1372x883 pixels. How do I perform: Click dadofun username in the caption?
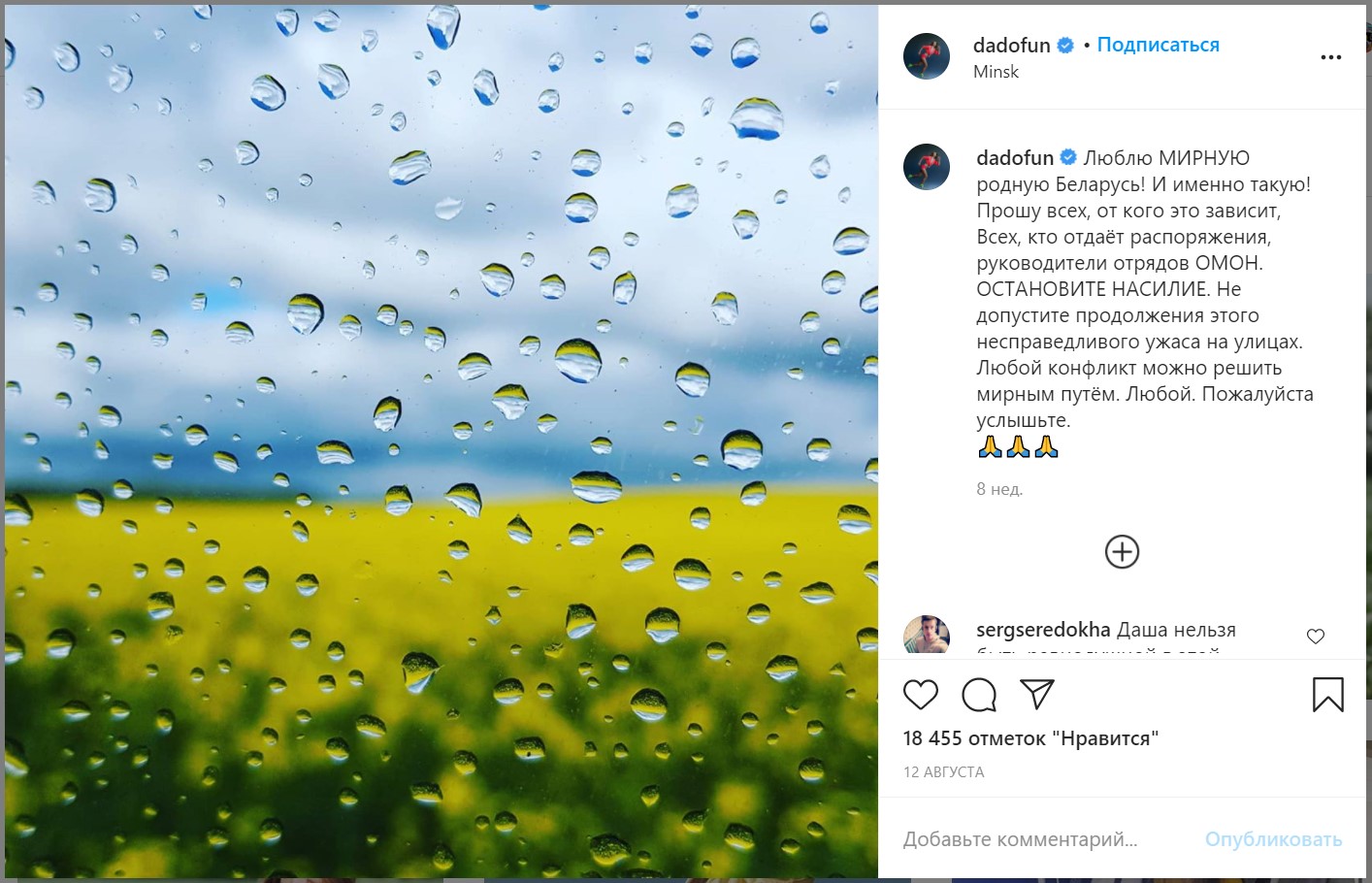click(x=1015, y=158)
